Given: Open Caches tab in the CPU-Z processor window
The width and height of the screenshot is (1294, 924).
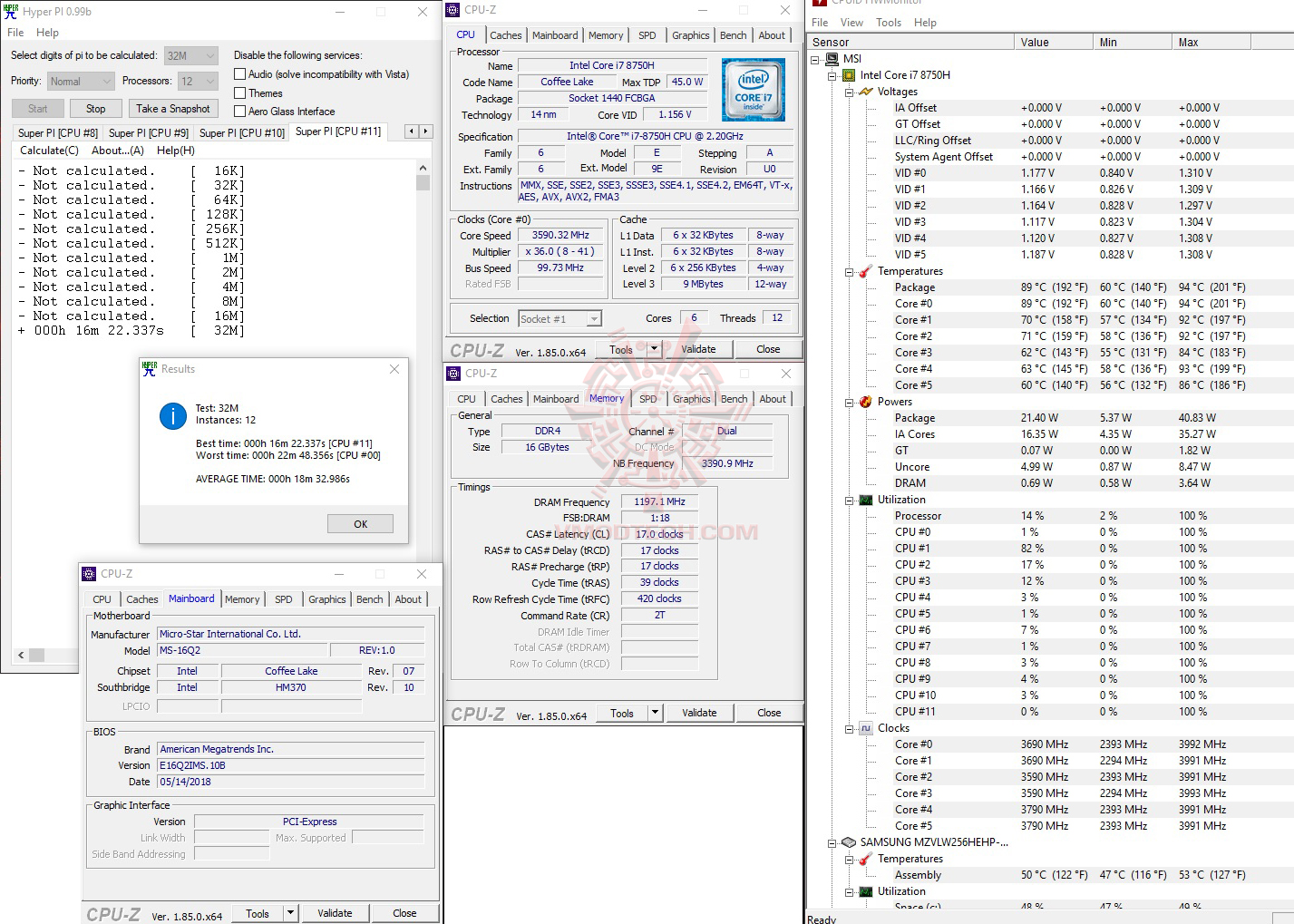Looking at the screenshot, I should [506, 35].
